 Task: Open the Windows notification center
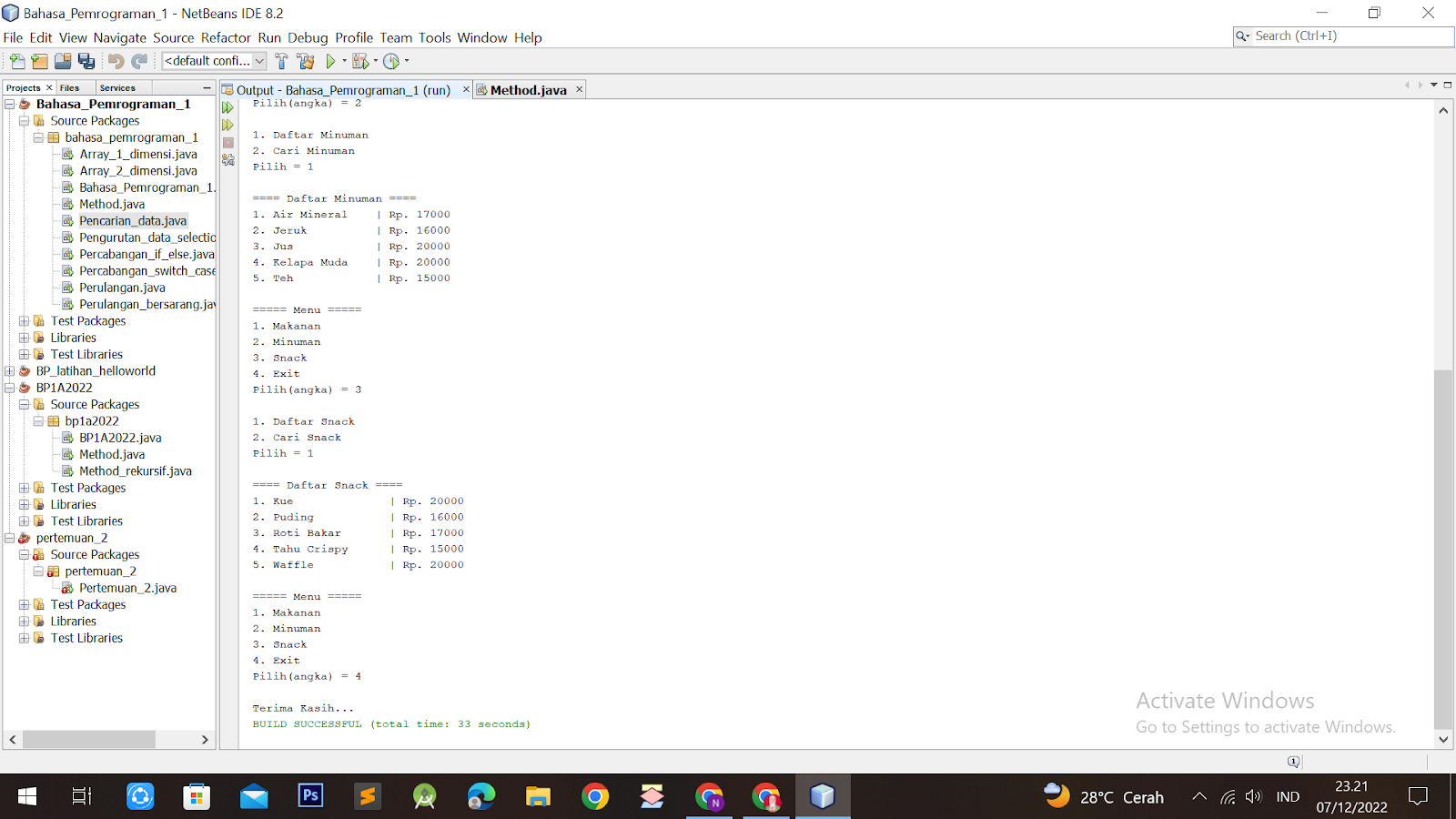(1418, 796)
